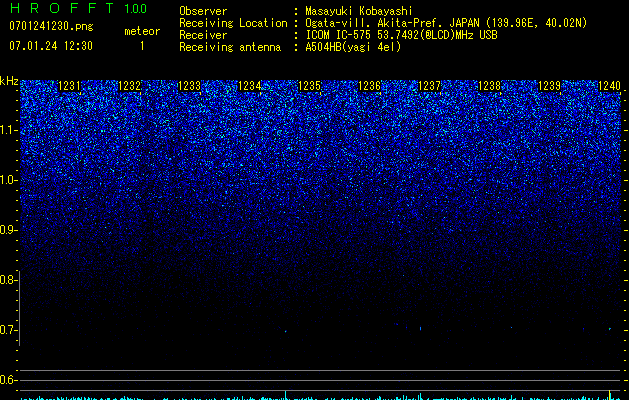Click the 'Receiving antenna' field label
This screenshot has height=400, width=629.
click(x=230, y=47)
